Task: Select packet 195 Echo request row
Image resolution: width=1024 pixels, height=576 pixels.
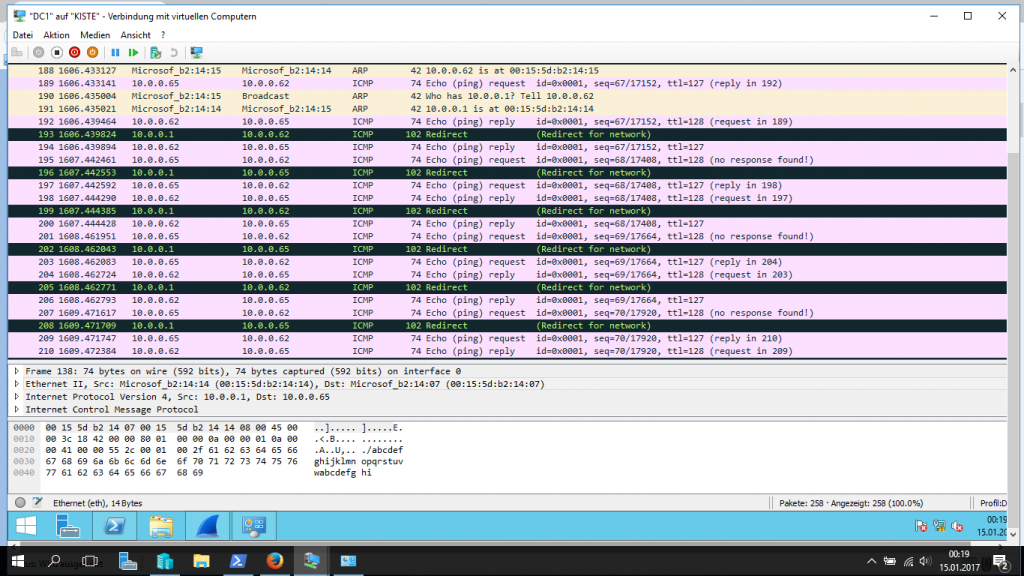Action: (x=507, y=160)
